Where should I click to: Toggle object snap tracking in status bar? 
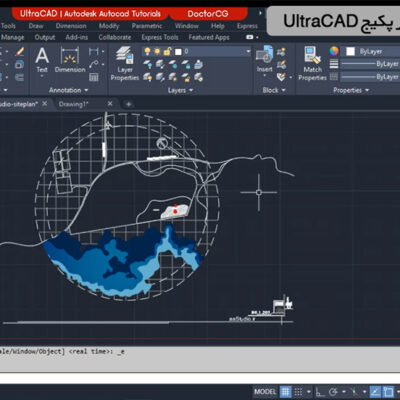(376, 392)
